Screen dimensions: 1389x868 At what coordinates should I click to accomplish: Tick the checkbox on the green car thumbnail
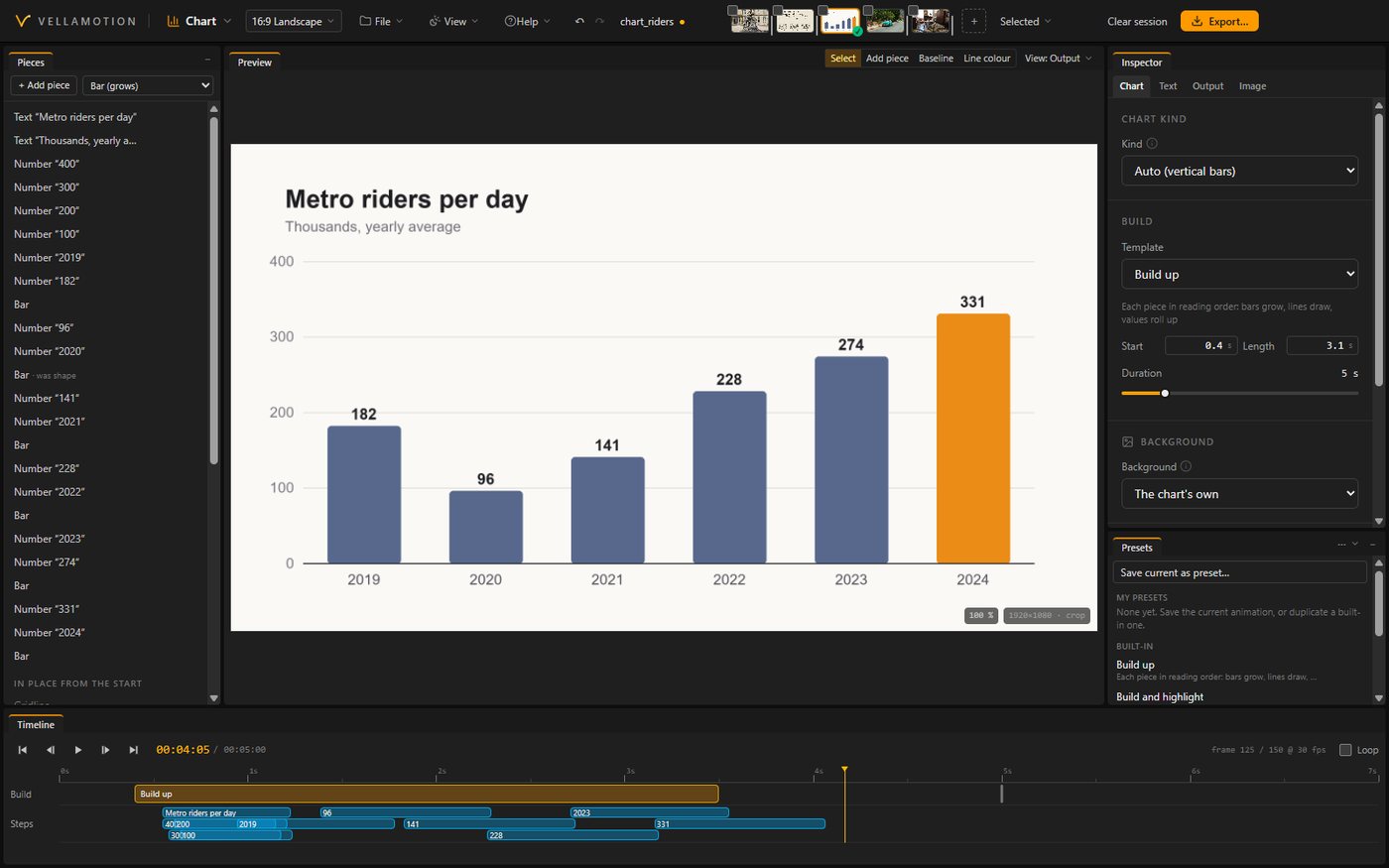(x=869, y=11)
